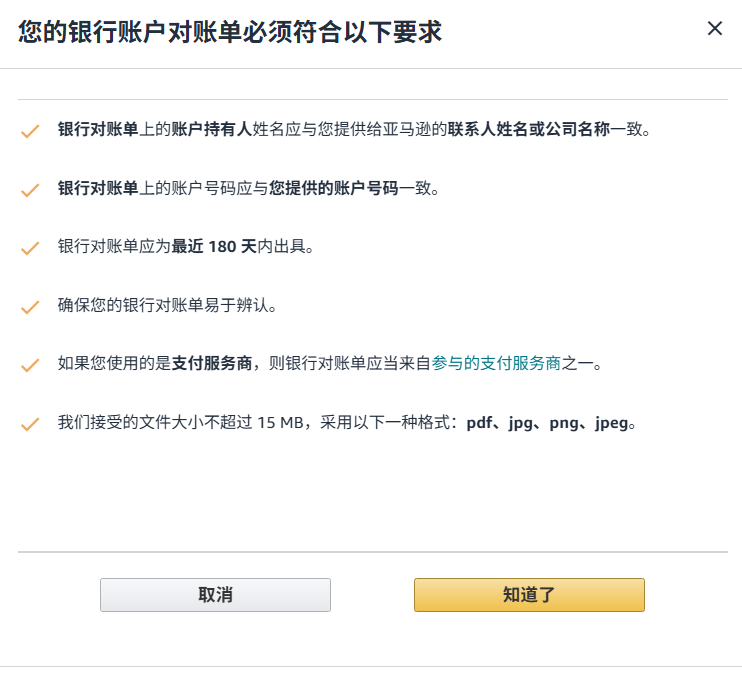Viewport: 742px width, 680px height.
Task: Click the 15 MB file size text
Action: [x=280, y=423]
